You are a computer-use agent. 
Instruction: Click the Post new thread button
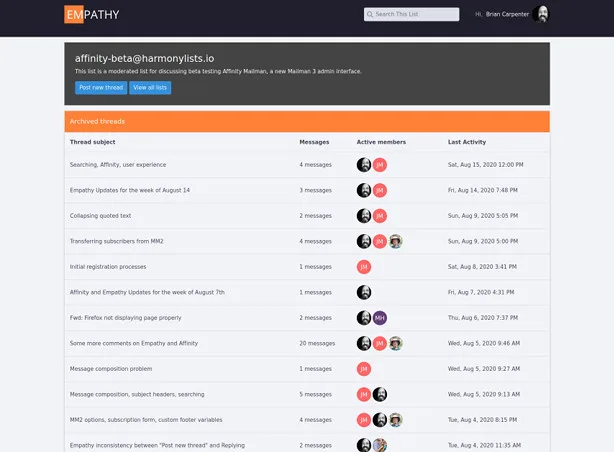tap(101, 88)
